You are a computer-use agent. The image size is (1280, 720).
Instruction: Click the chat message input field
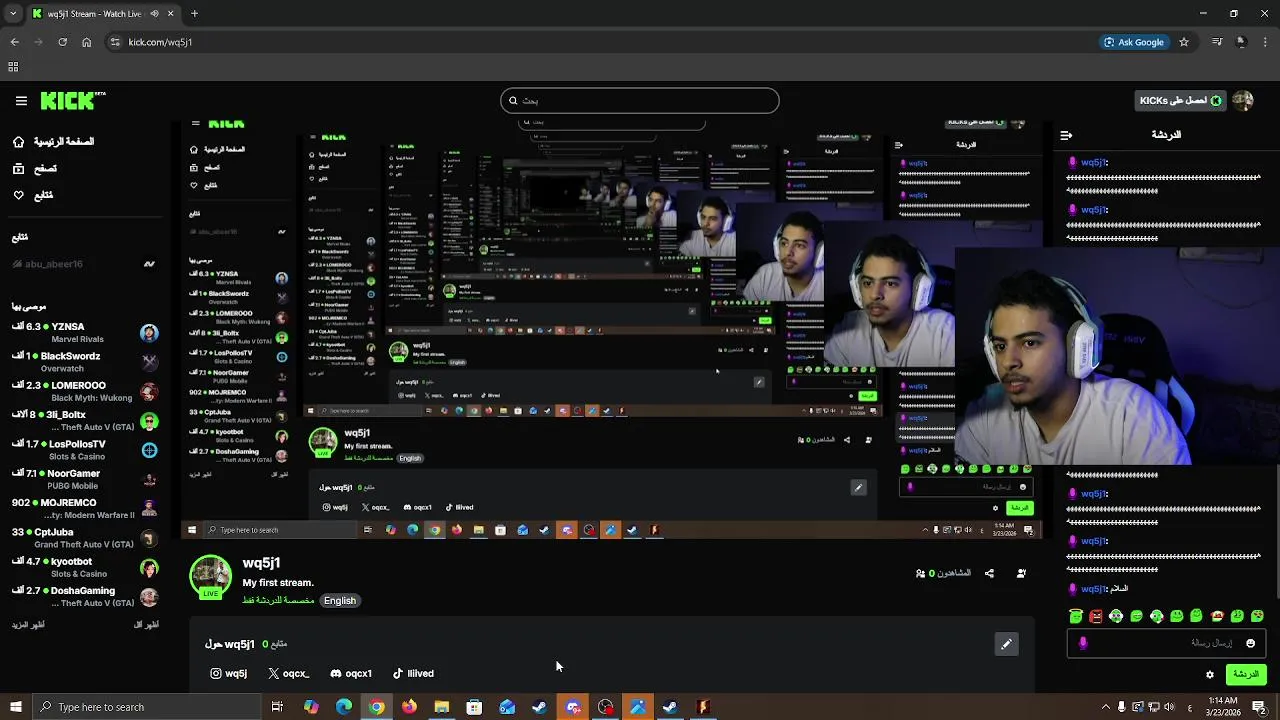point(1166,643)
